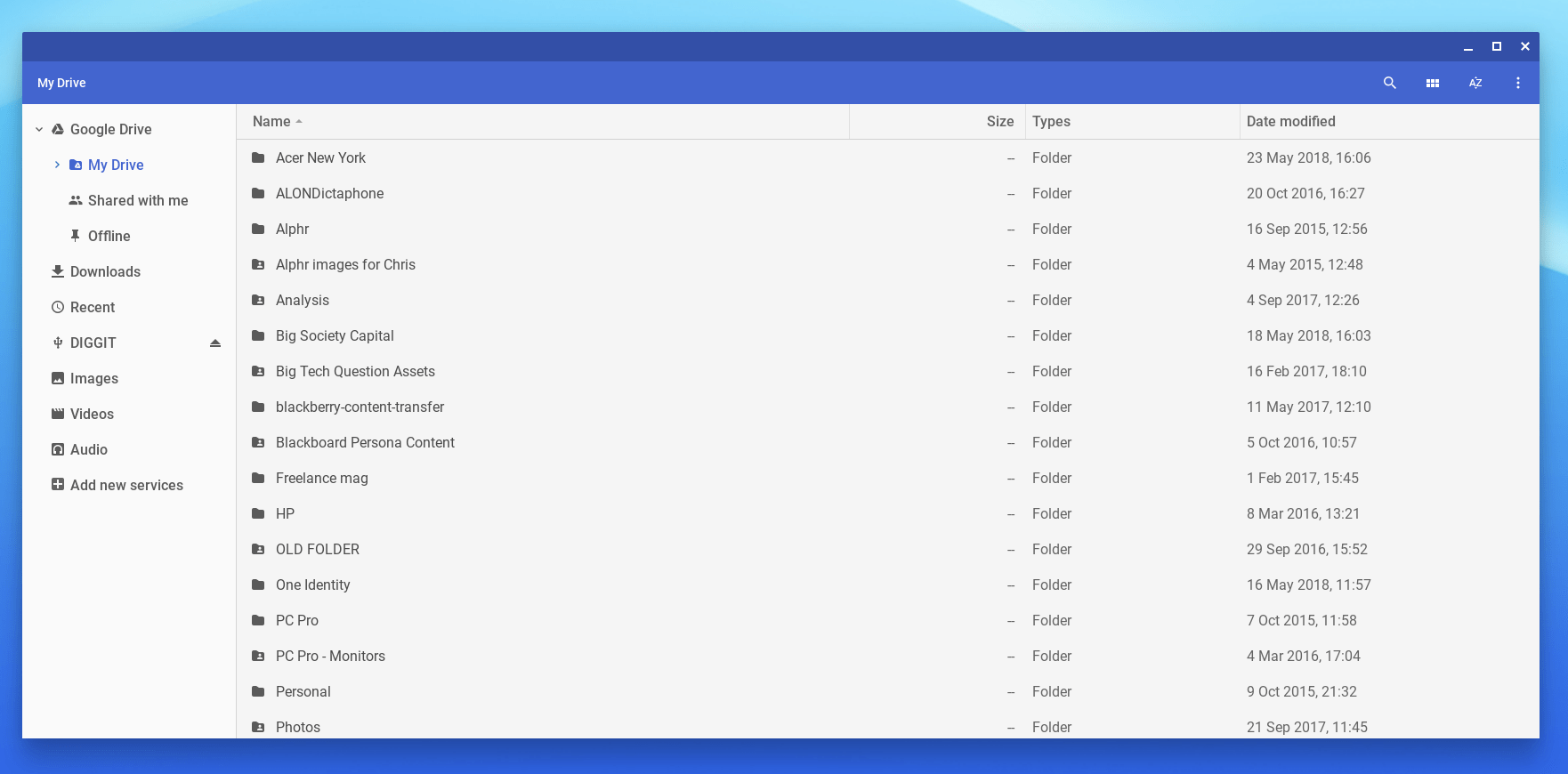
Task: Click the Analysis shared folder icon
Action: click(x=258, y=300)
